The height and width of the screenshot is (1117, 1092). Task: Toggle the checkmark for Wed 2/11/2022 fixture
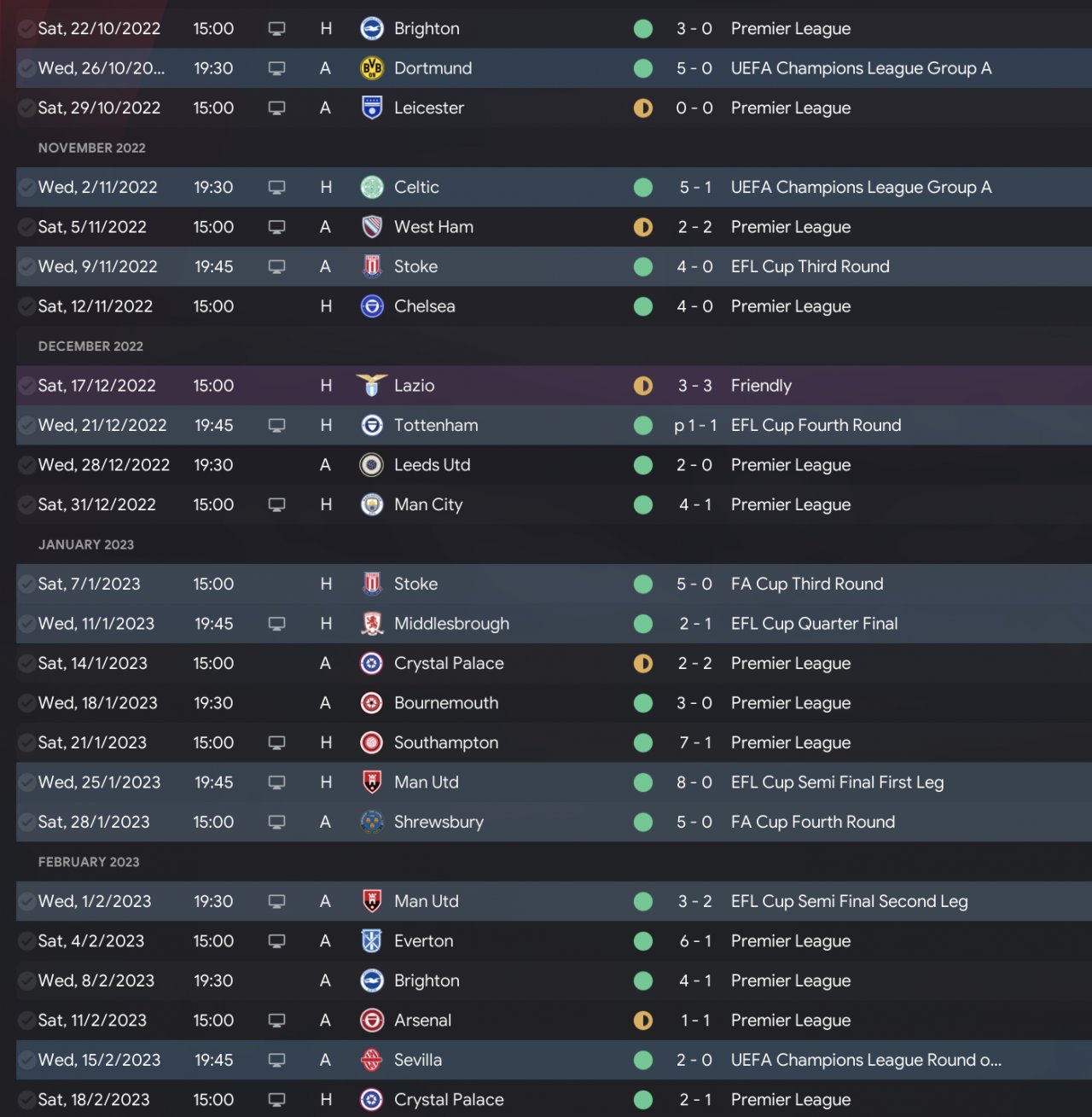coord(26,187)
